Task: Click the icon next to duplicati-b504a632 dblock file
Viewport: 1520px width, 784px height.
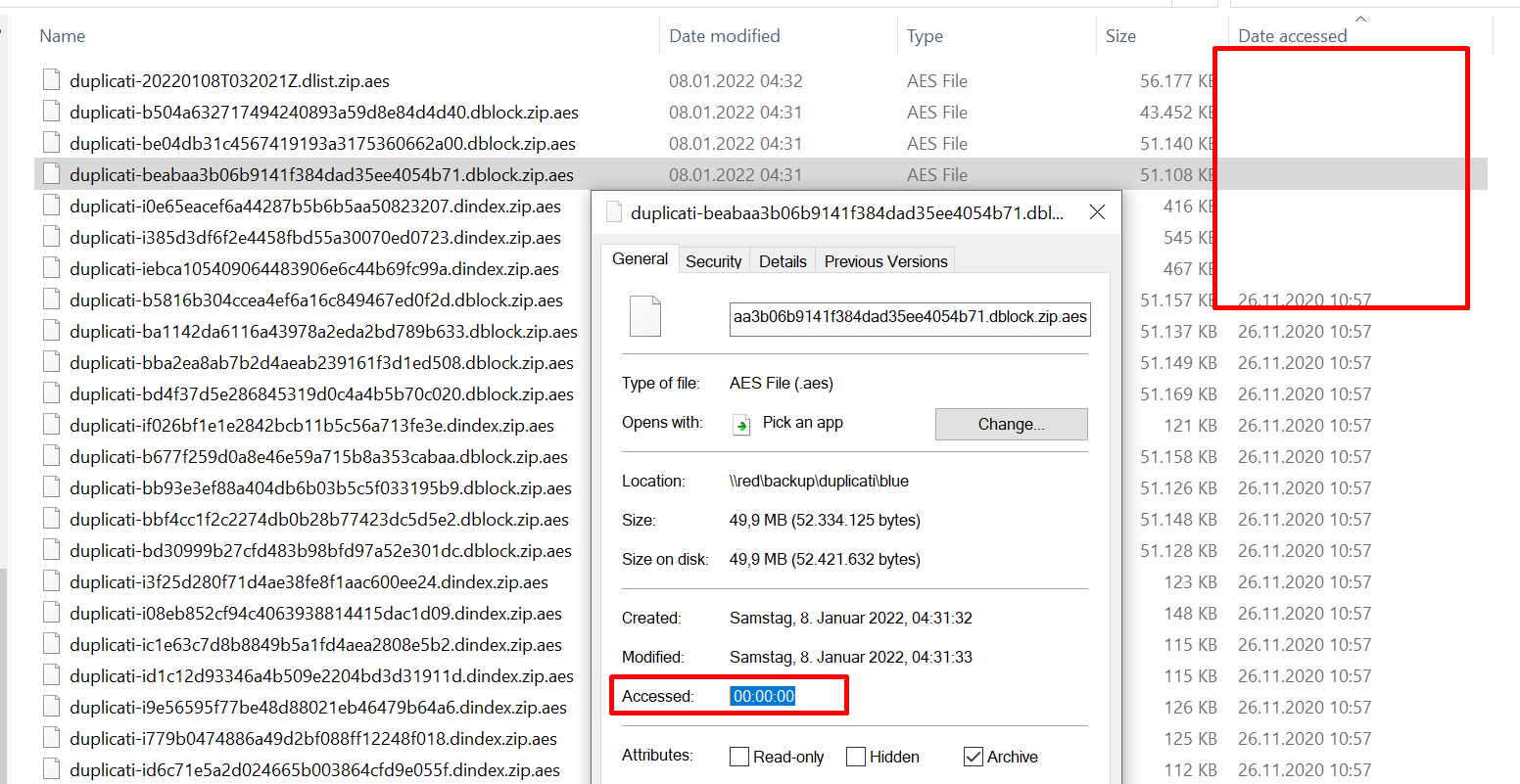Action: 50,112
